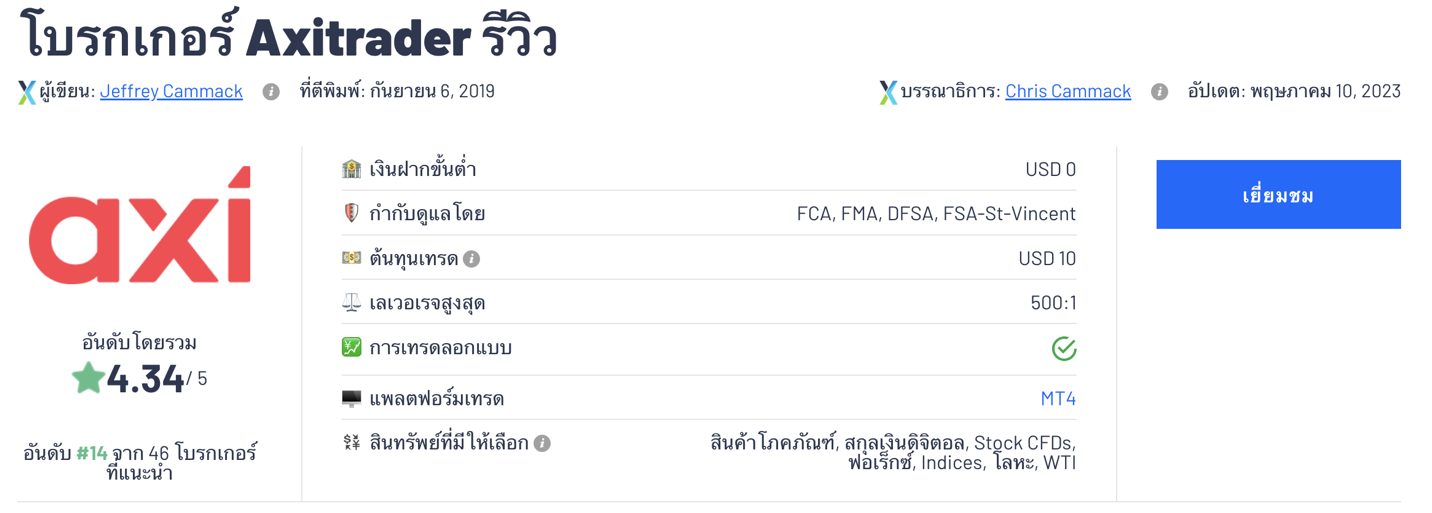Click the balance scale leverage icon
The height and width of the screenshot is (513, 1432).
[351, 302]
